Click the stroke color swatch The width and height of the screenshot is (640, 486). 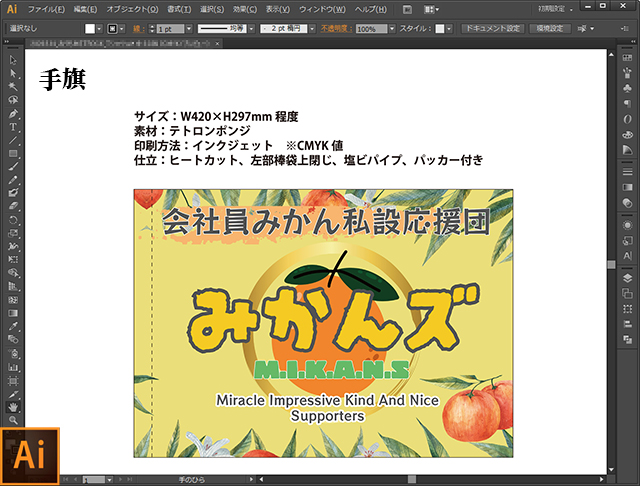(x=112, y=29)
